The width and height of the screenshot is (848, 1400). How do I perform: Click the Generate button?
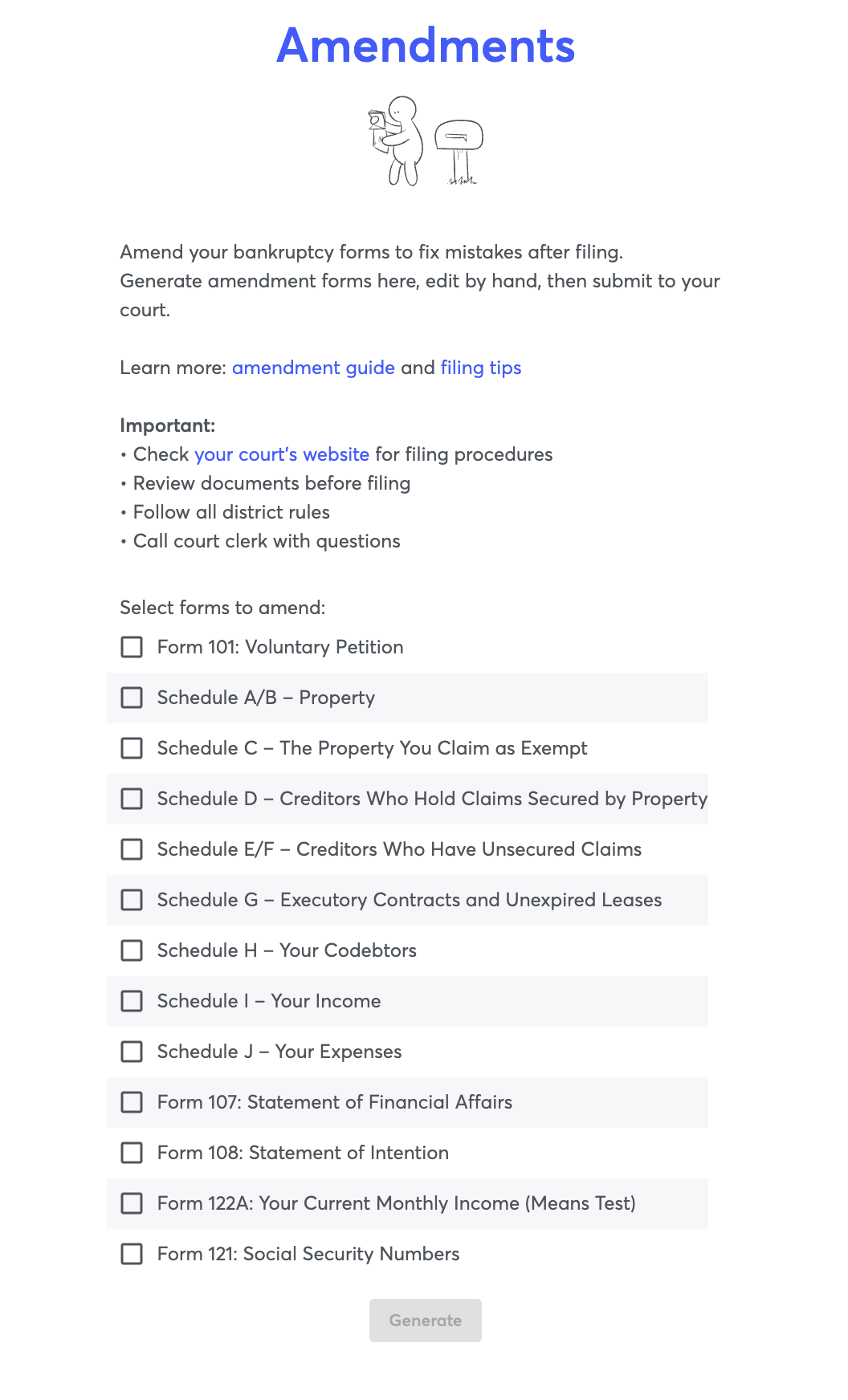[426, 1321]
